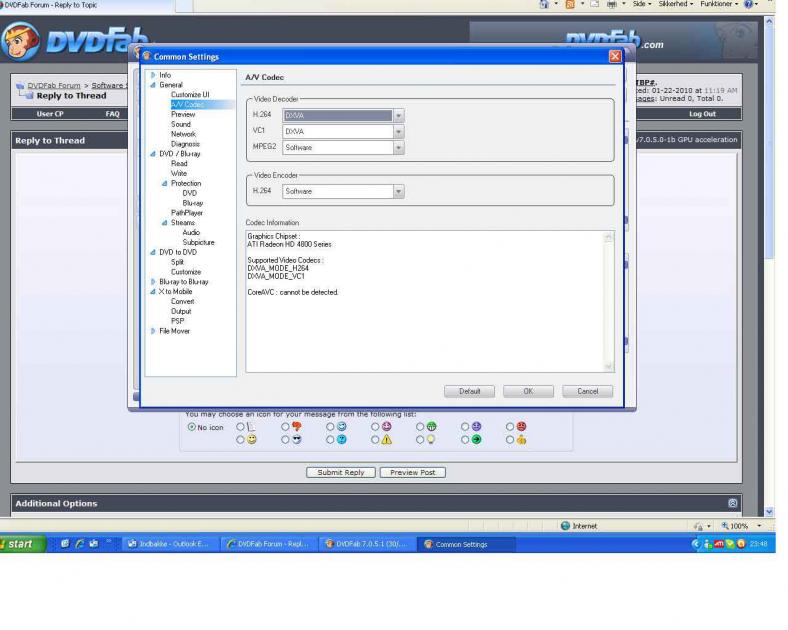The width and height of the screenshot is (788, 630).
Task: Click the tray expand arrow icon
Action: (696, 544)
